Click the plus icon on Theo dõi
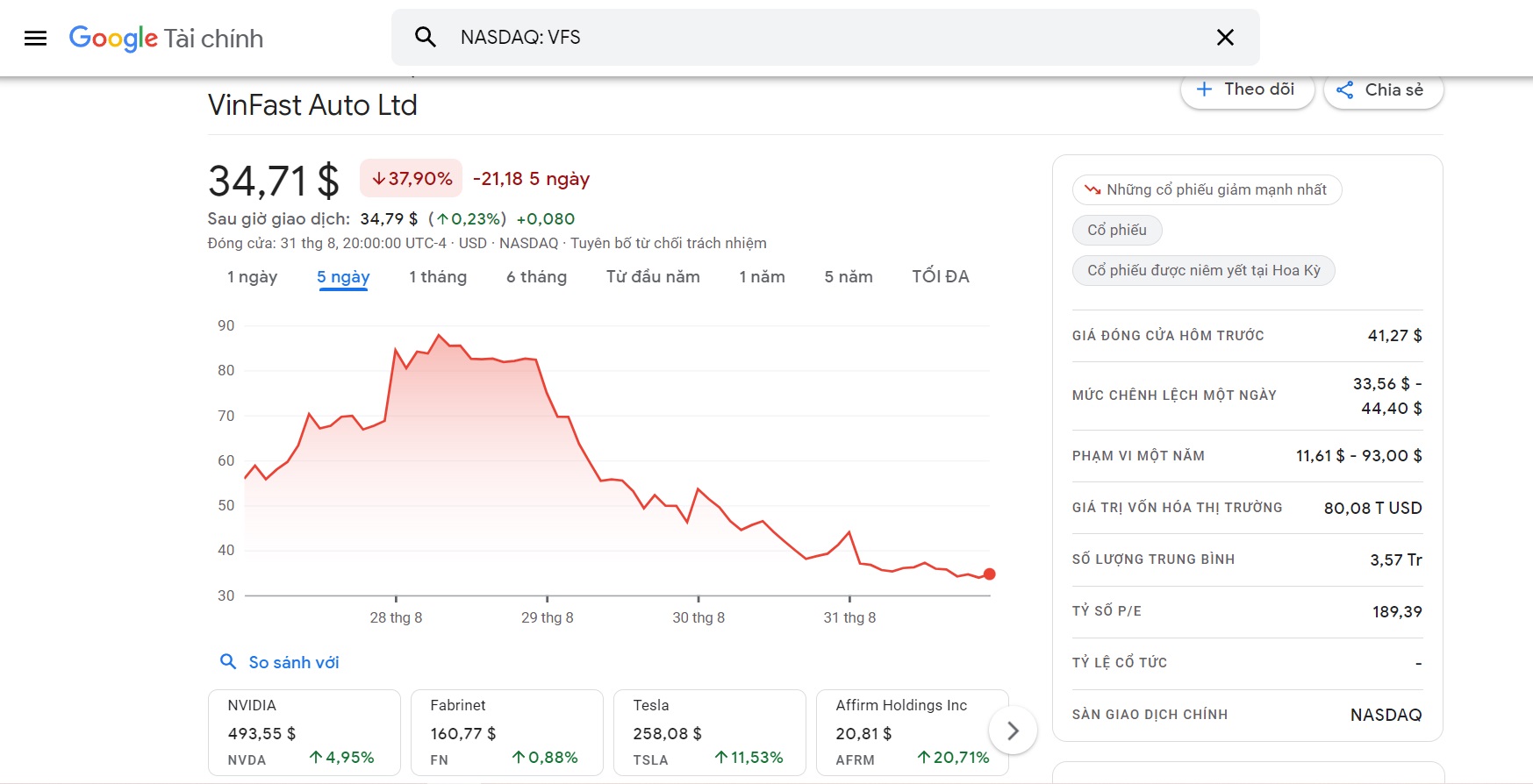The width and height of the screenshot is (1533, 784). (1205, 89)
